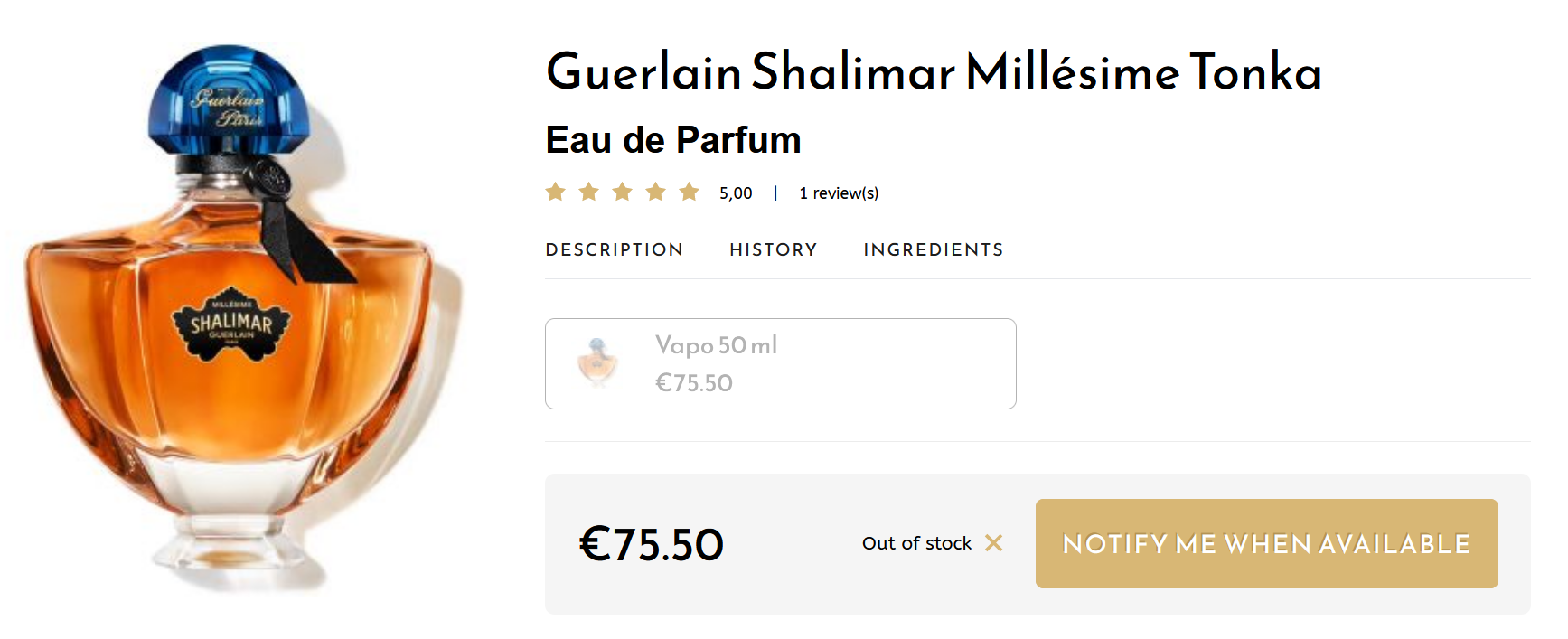Open the 1 review(s) link
Viewport: 1568px width, 639px height.
point(839,193)
